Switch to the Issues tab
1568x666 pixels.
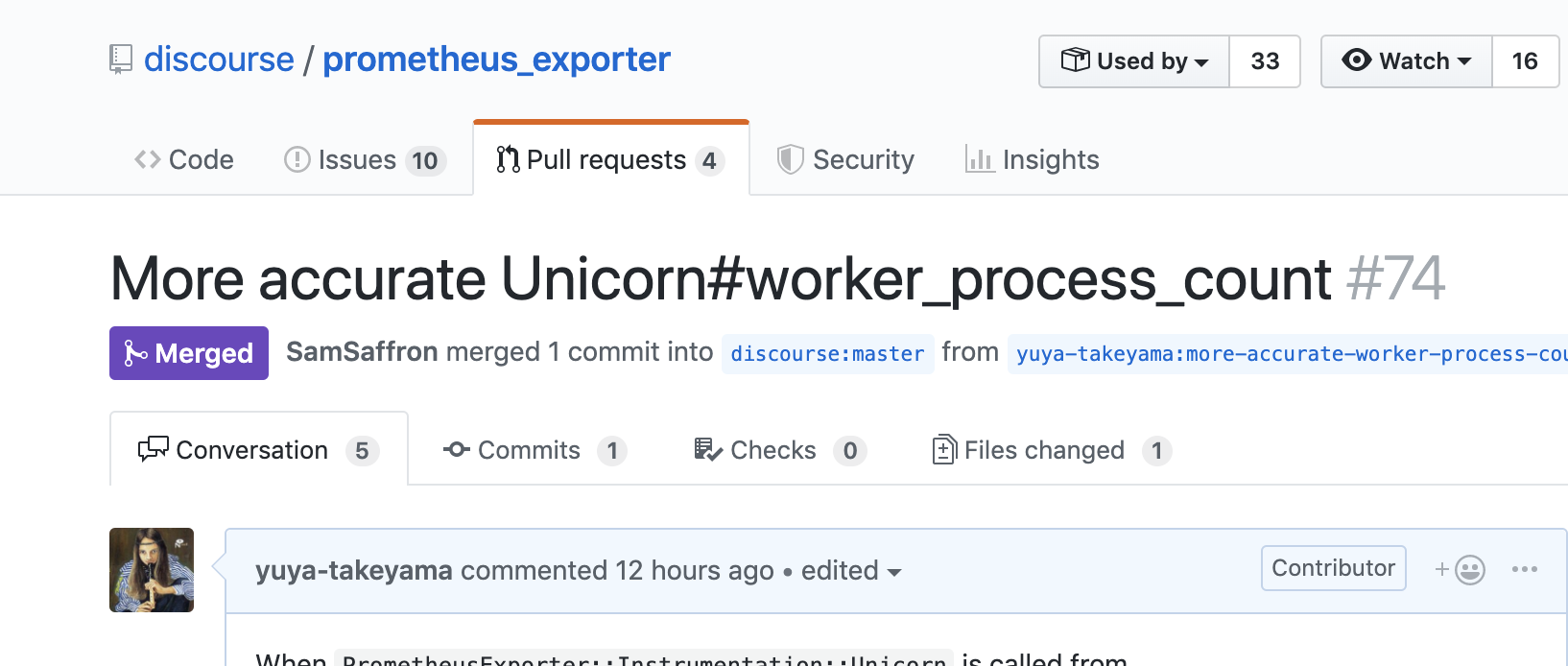[x=365, y=159]
